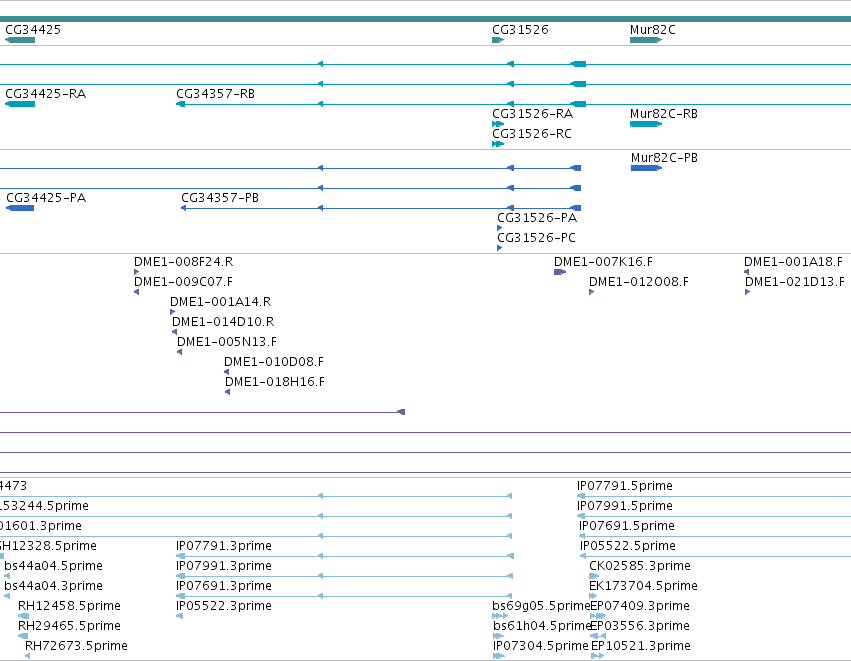The width and height of the screenshot is (851, 661).
Task: Select the IP07691.5prime EST label
Action: (627, 526)
